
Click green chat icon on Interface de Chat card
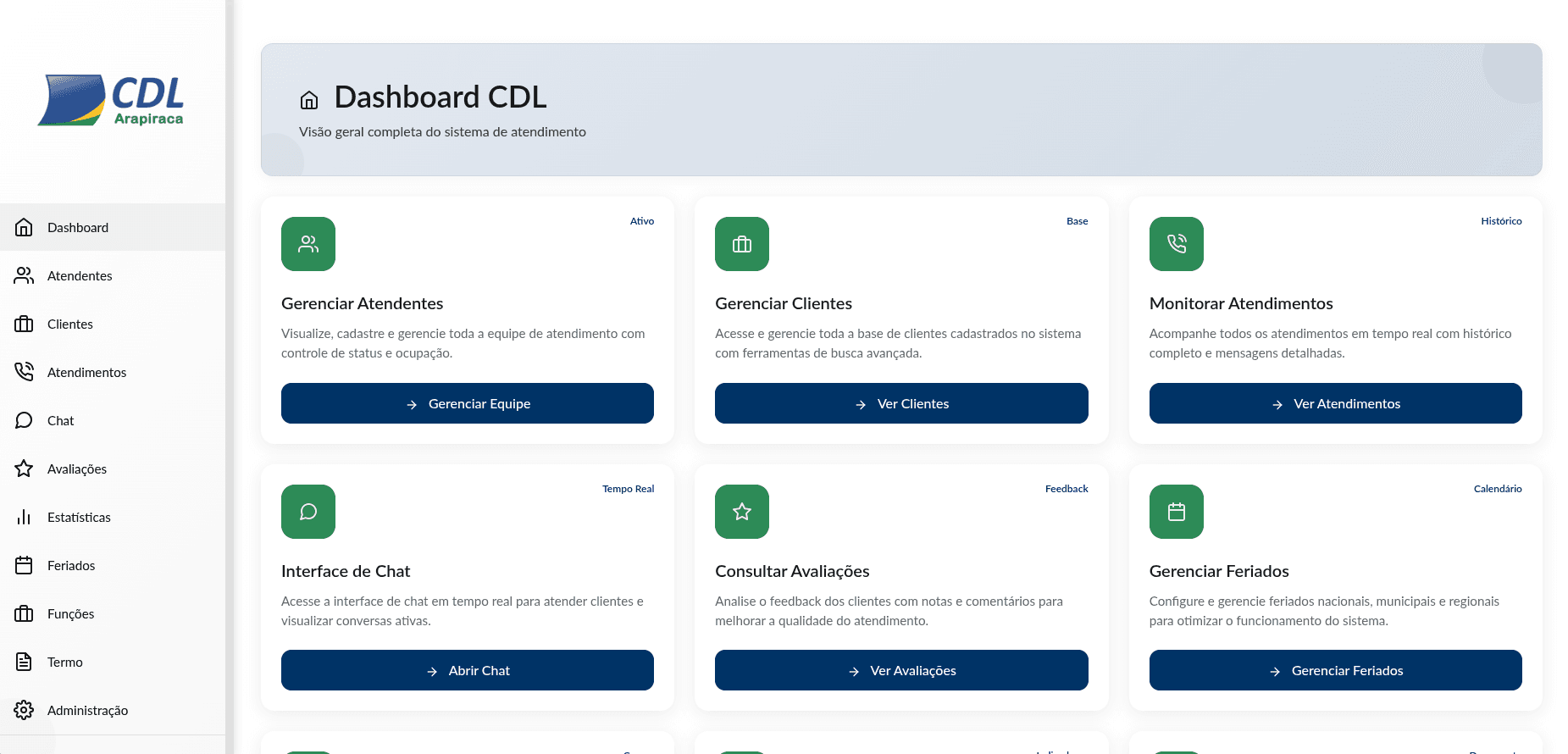click(x=308, y=512)
